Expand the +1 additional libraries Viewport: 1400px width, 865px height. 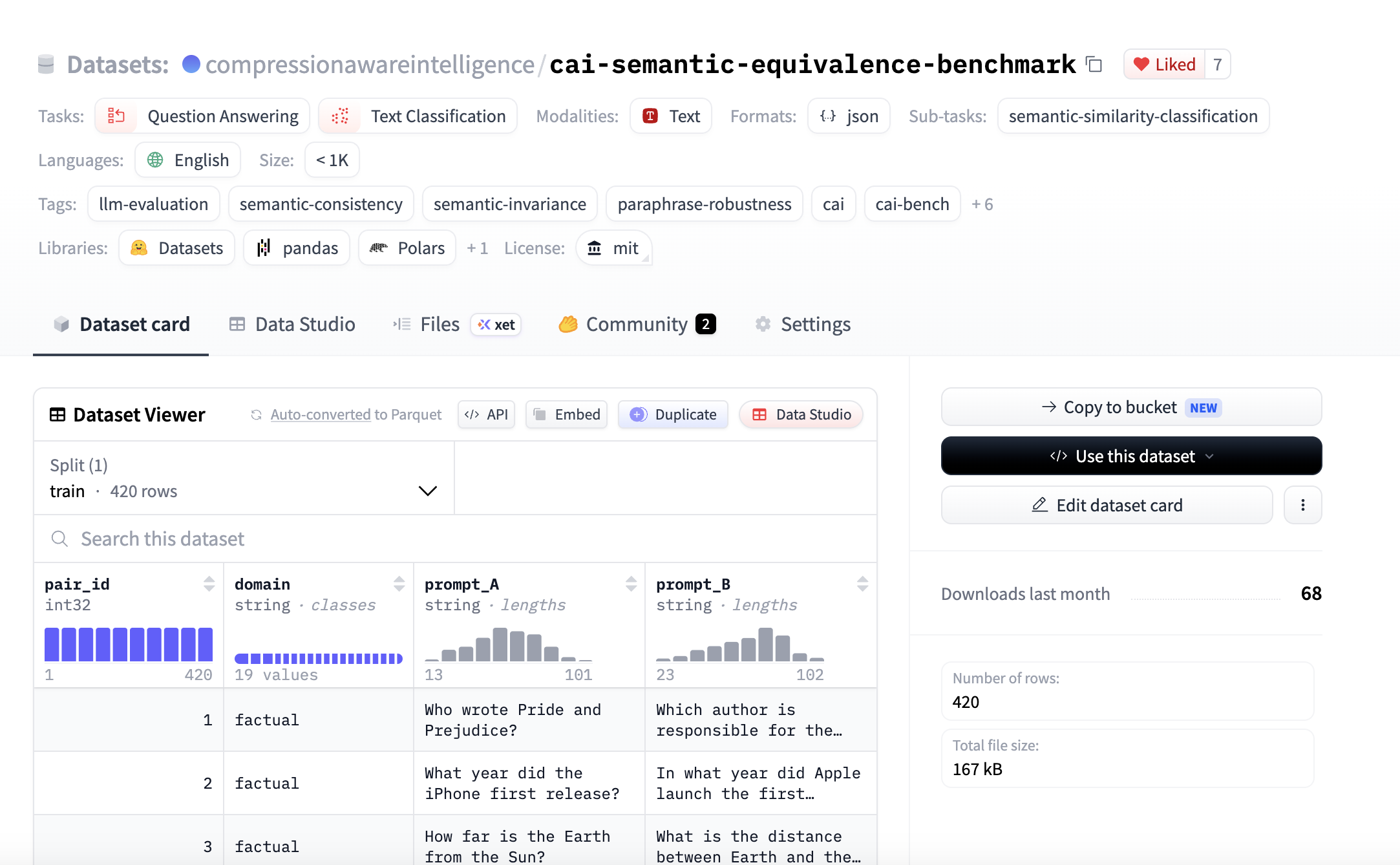477,248
